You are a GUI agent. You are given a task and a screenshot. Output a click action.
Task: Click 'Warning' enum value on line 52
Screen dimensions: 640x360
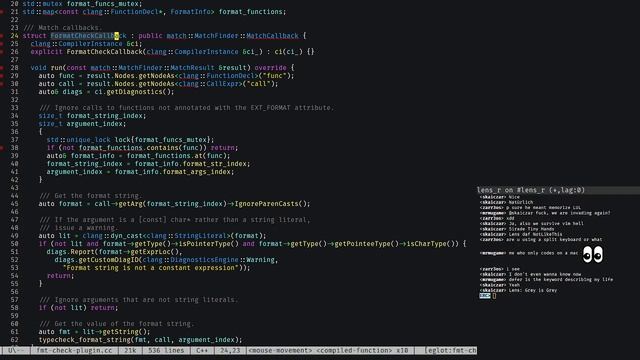pyautogui.click(x=260, y=260)
